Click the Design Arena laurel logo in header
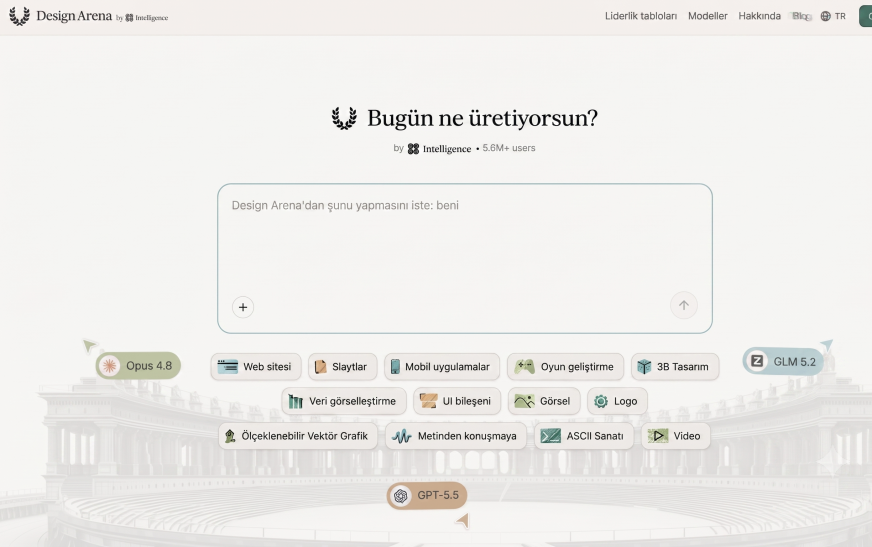Screen dimensions: 872x547 [x=19, y=16]
